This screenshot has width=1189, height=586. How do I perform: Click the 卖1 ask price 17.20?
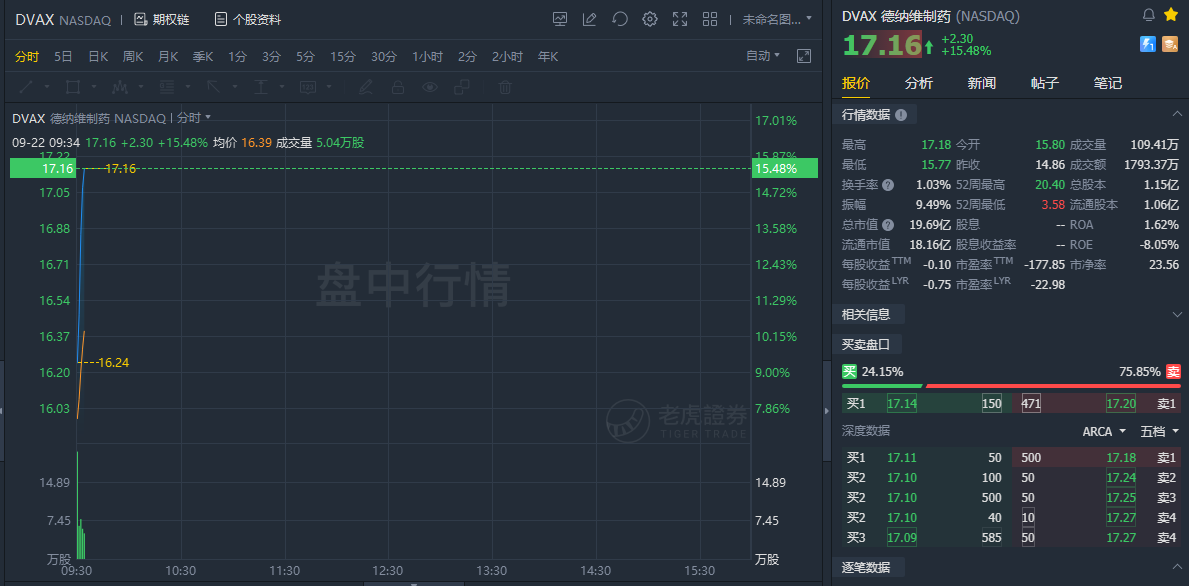tap(1121, 404)
